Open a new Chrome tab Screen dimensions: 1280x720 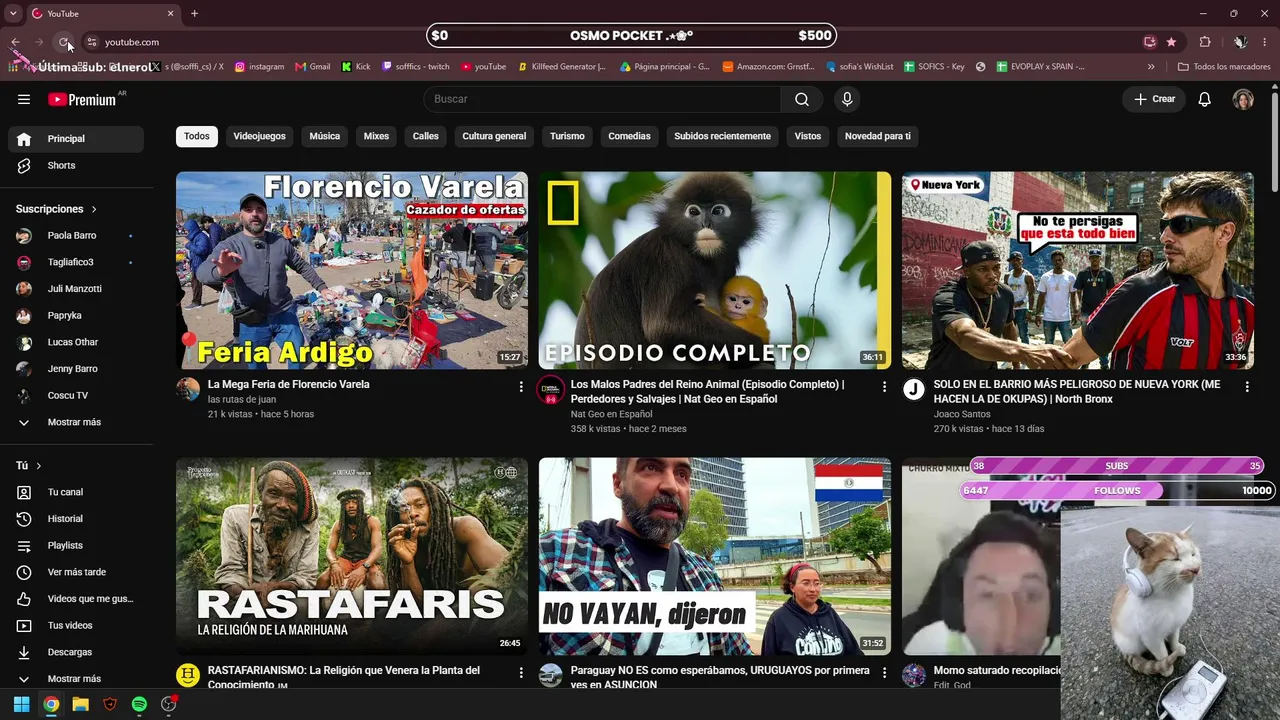click(194, 13)
